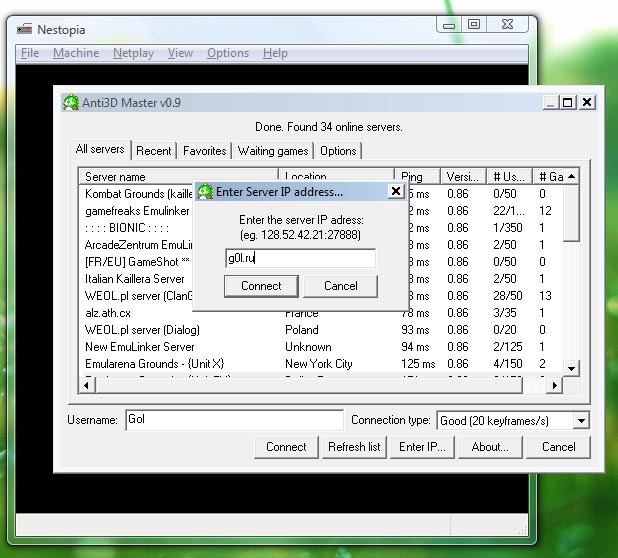Close the Nestopia window

[x=508, y=24]
